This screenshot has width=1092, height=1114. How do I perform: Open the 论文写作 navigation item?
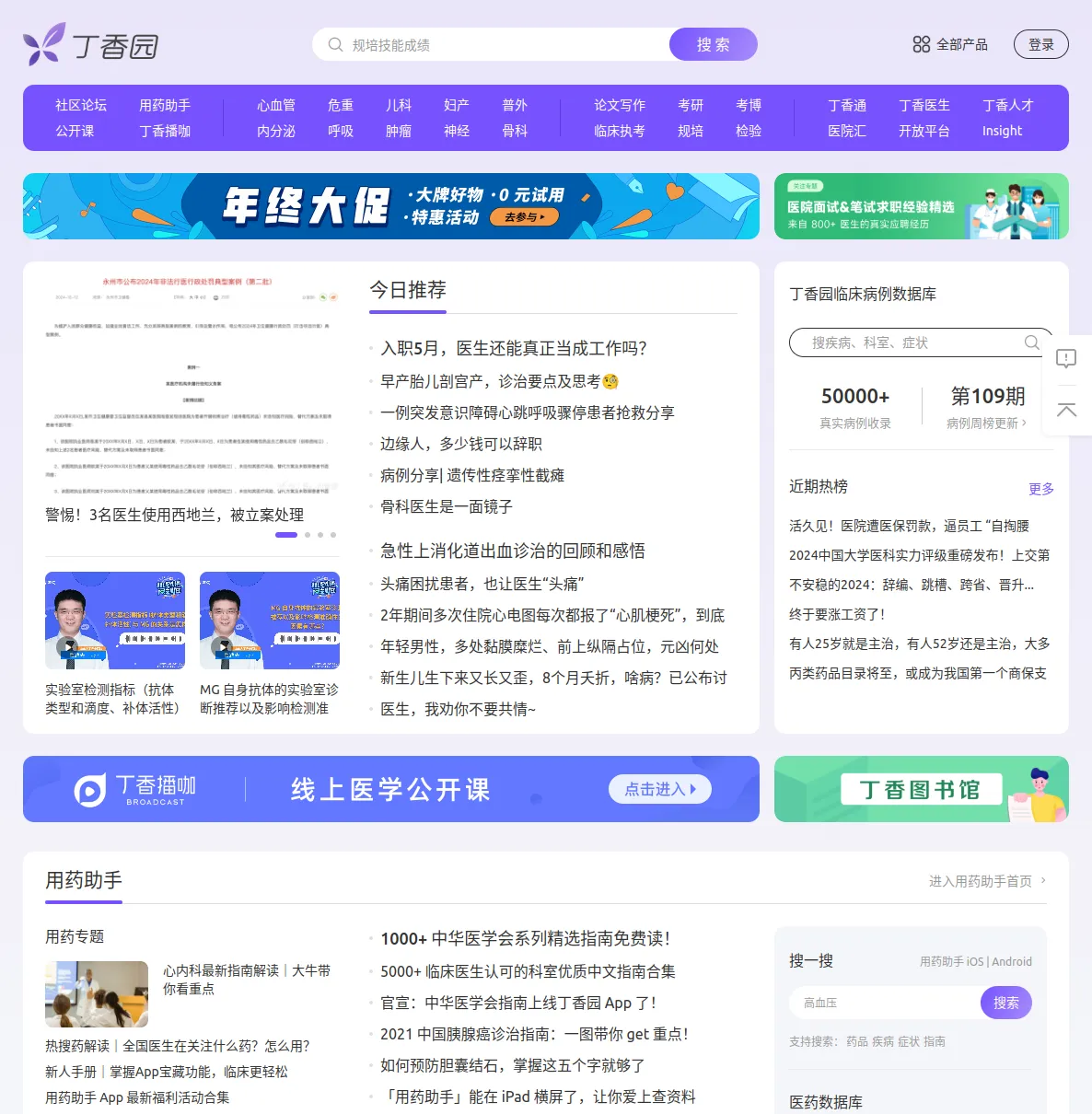(x=620, y=105)
